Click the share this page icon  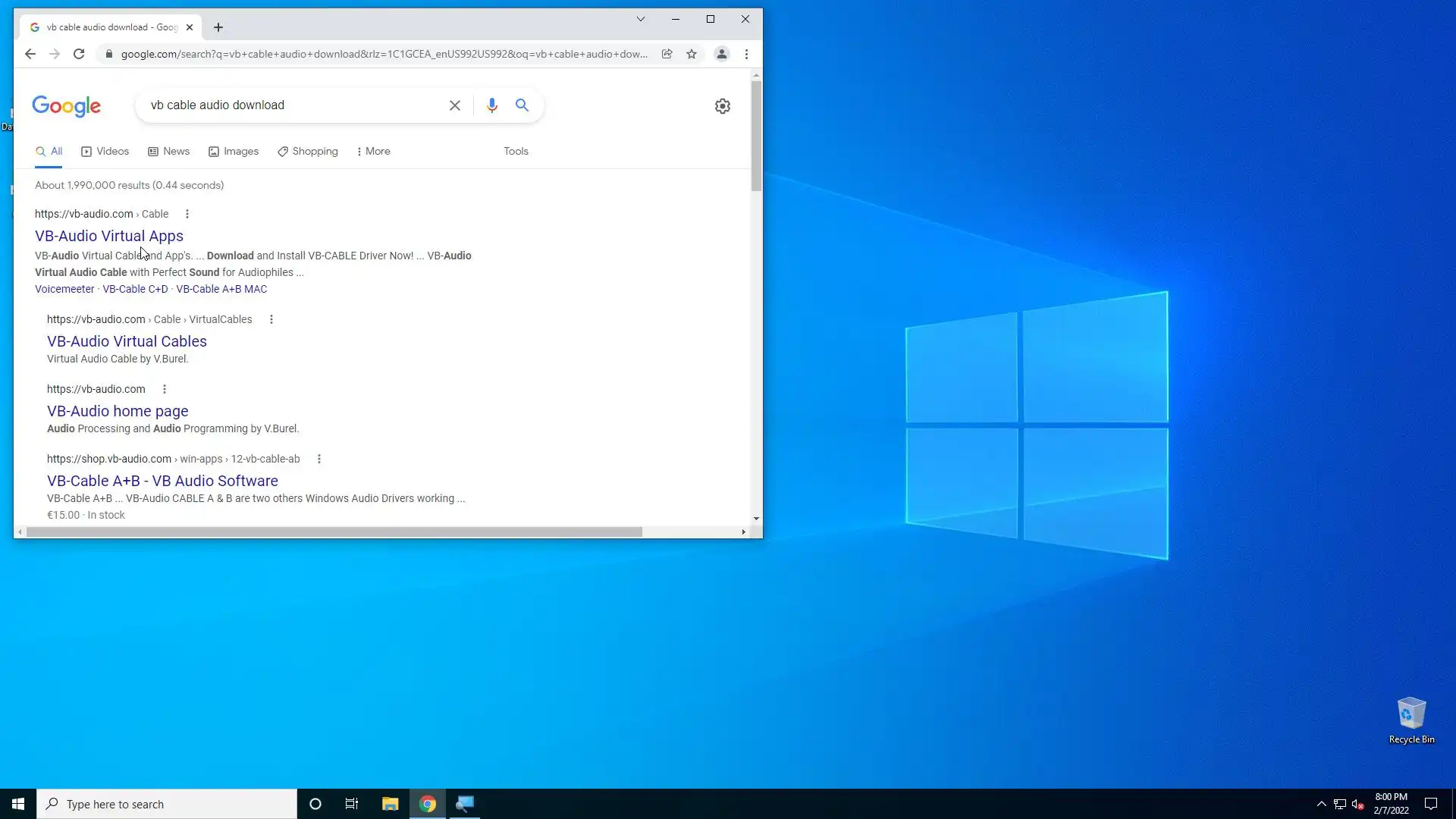coord(667,54)
